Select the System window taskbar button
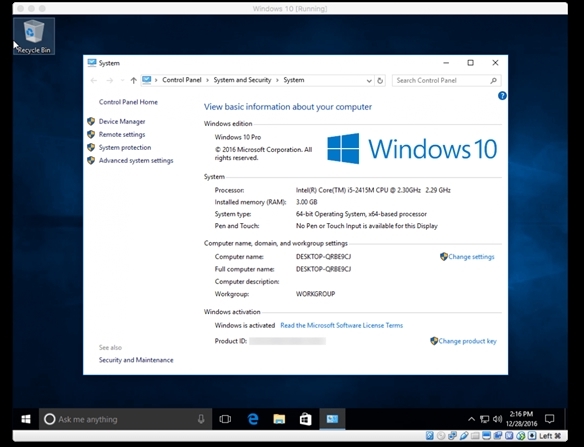Image resolution: width=584 pixels, height=447 pixels. pyautogui.click(x=332, y=419)
